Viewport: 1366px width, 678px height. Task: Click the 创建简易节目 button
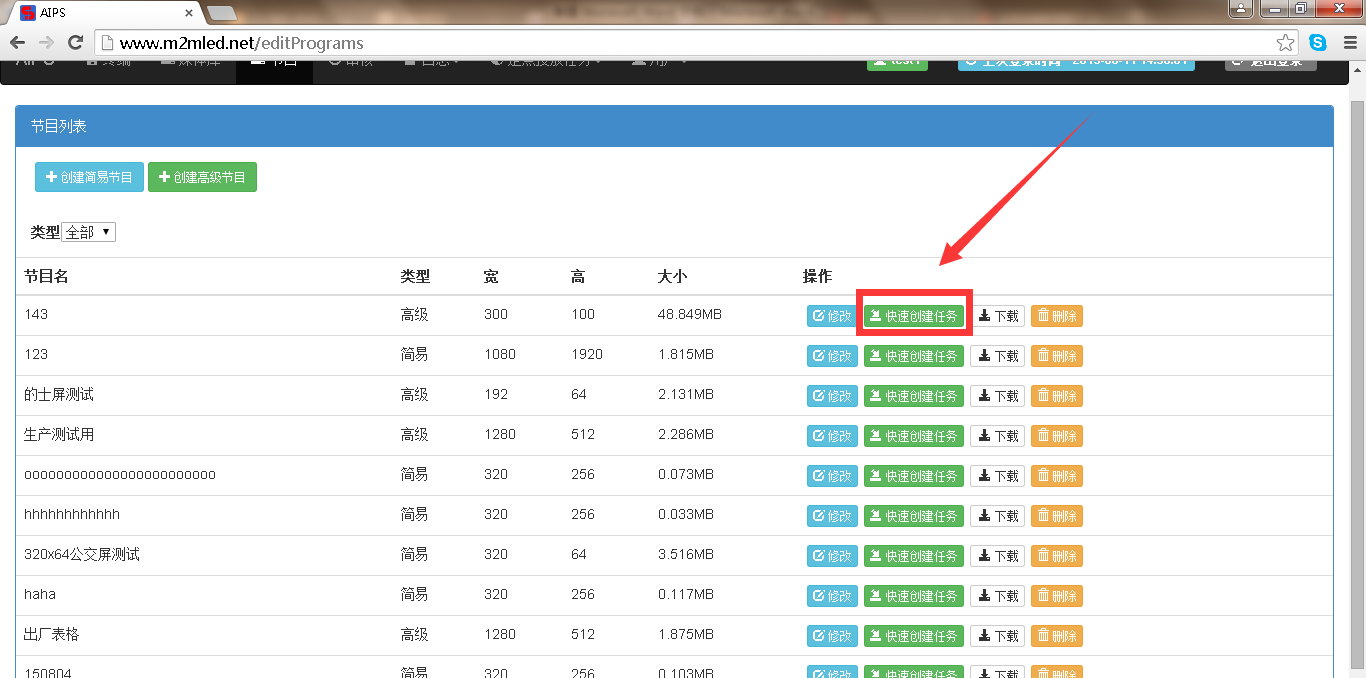coord(89,177)
